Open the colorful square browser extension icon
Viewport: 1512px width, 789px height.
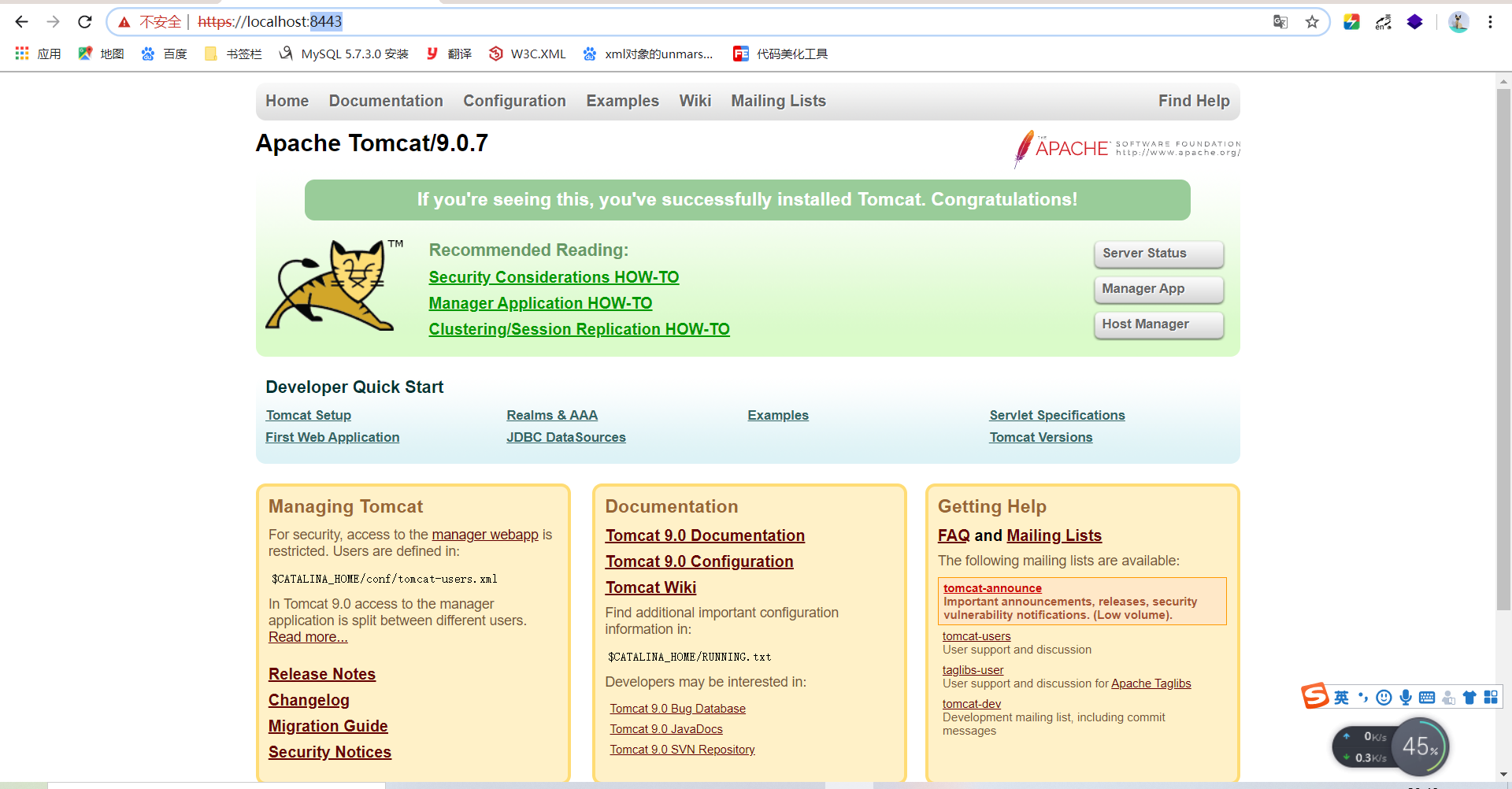1351,22
